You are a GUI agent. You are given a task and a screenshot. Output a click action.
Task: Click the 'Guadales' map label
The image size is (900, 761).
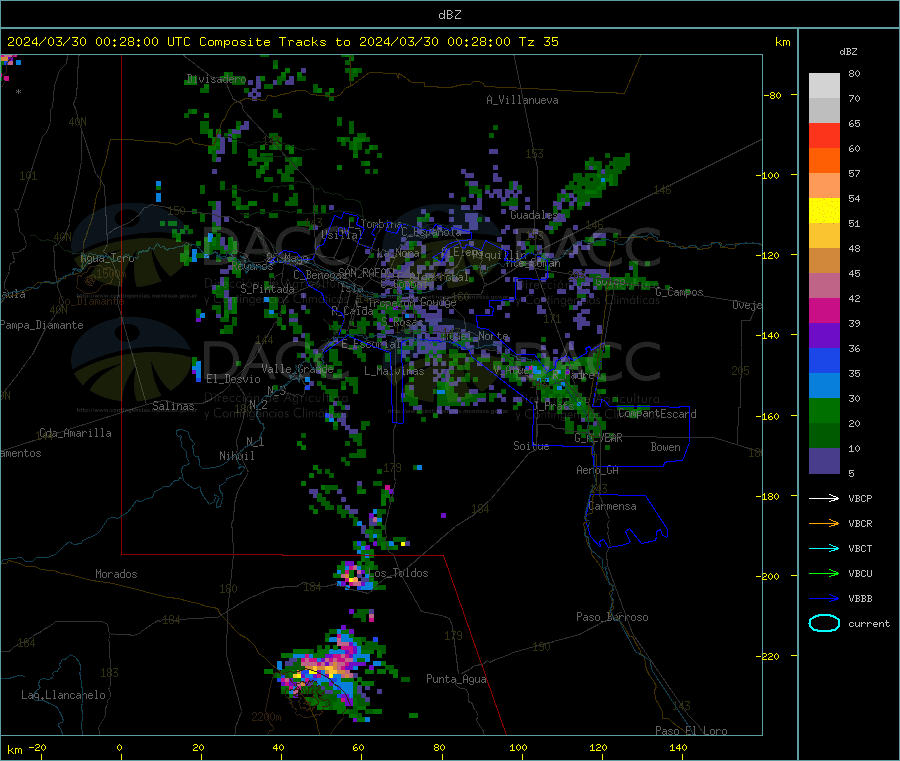[x=534, y=215]
